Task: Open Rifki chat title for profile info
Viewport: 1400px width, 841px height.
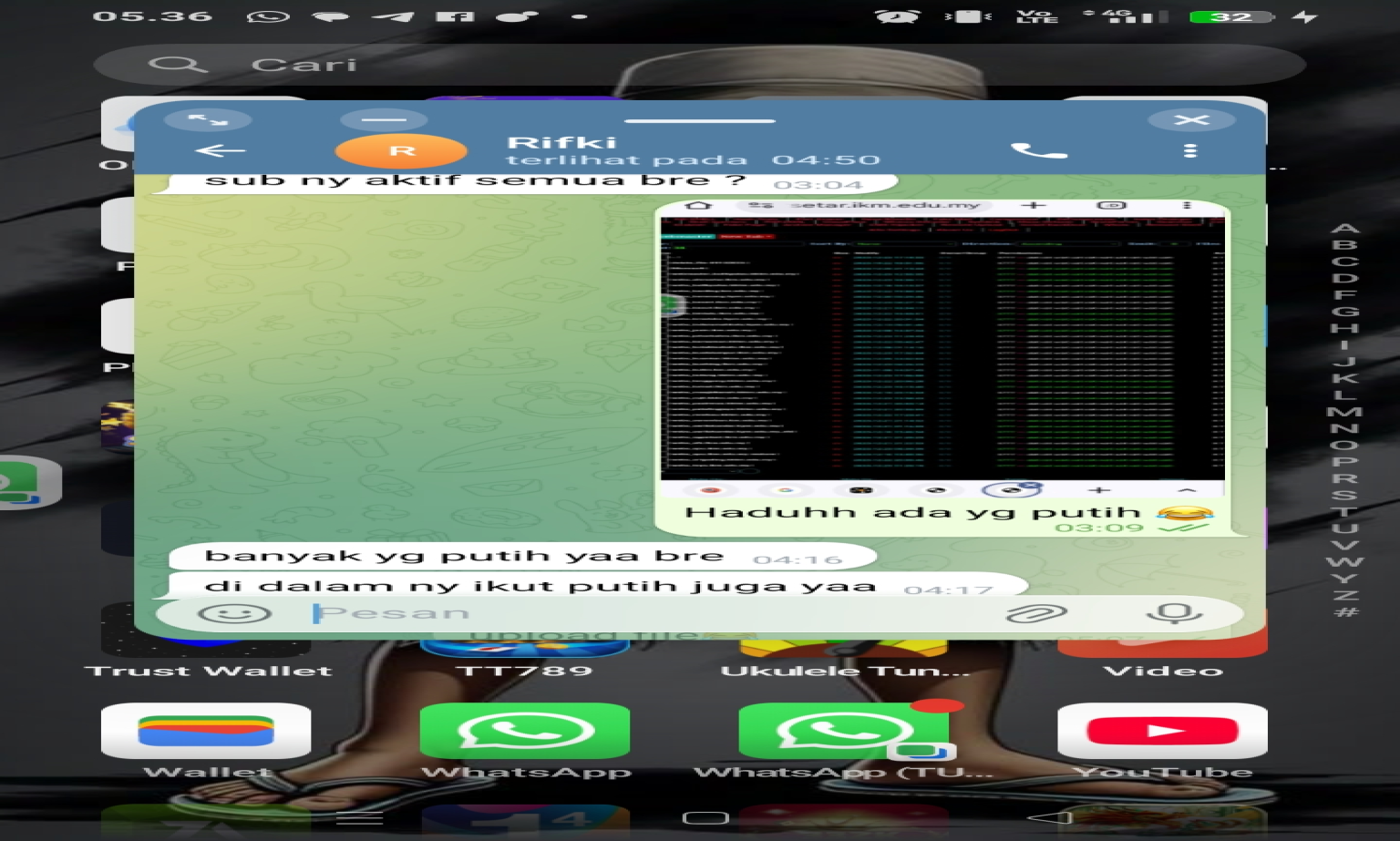Action: coord(561,143)
